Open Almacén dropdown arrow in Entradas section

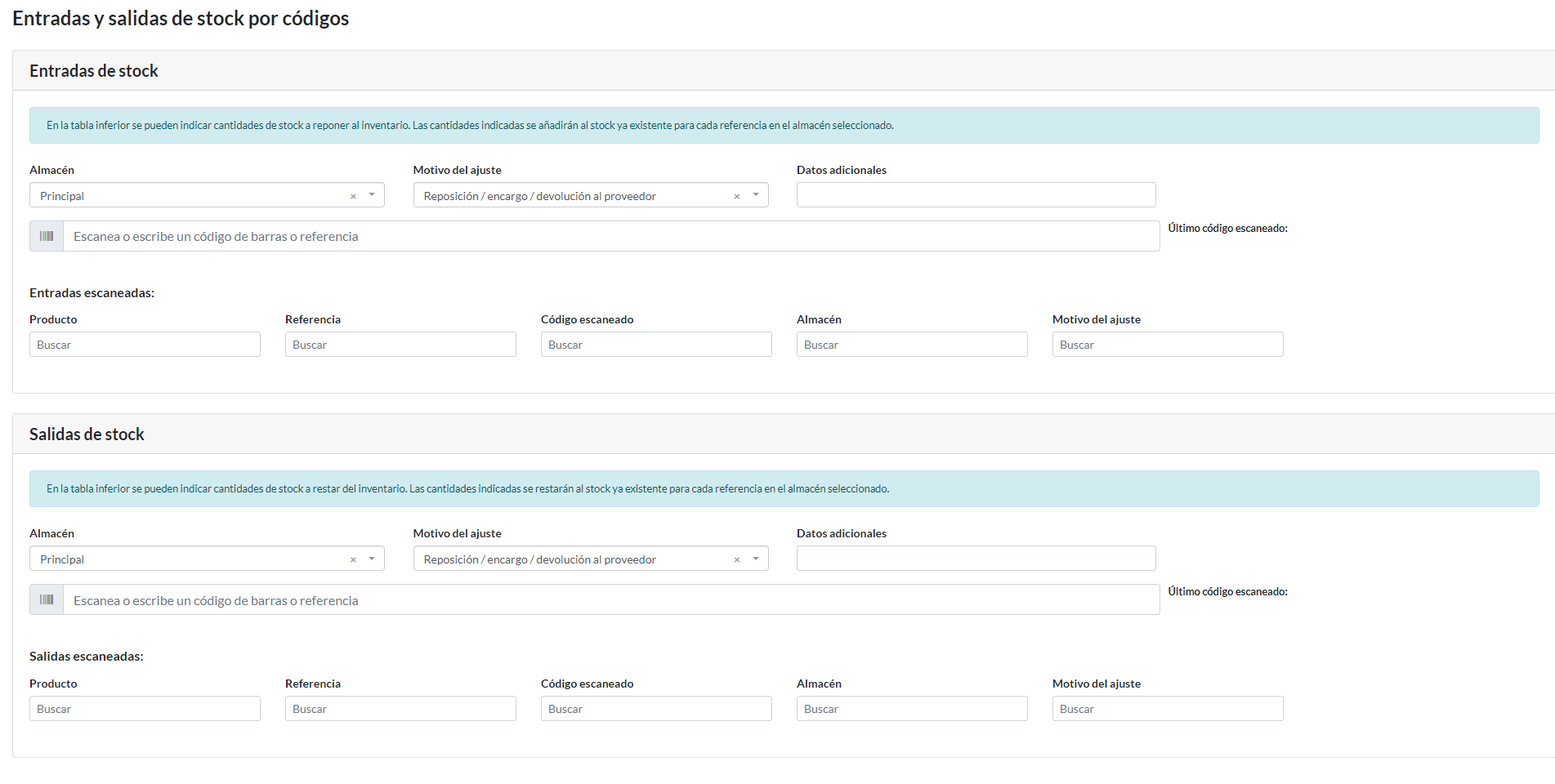click(372, 195)
